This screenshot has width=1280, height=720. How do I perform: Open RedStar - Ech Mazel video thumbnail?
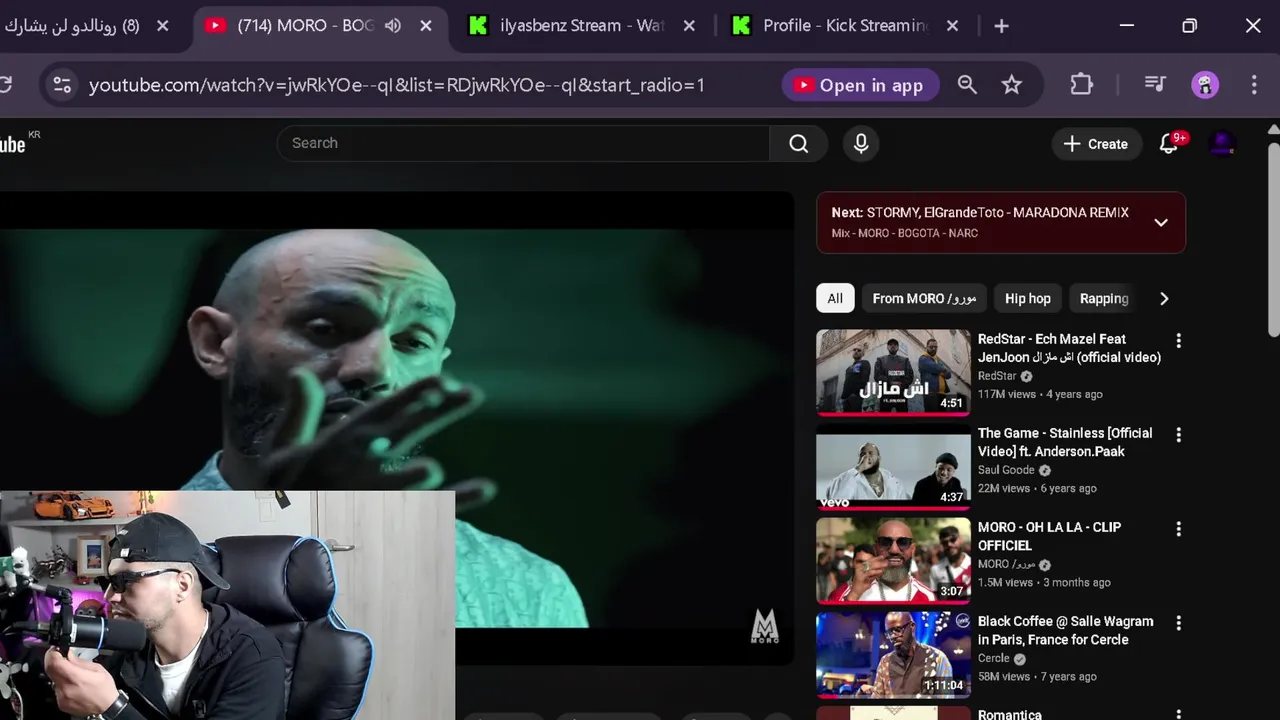(893, 372)
